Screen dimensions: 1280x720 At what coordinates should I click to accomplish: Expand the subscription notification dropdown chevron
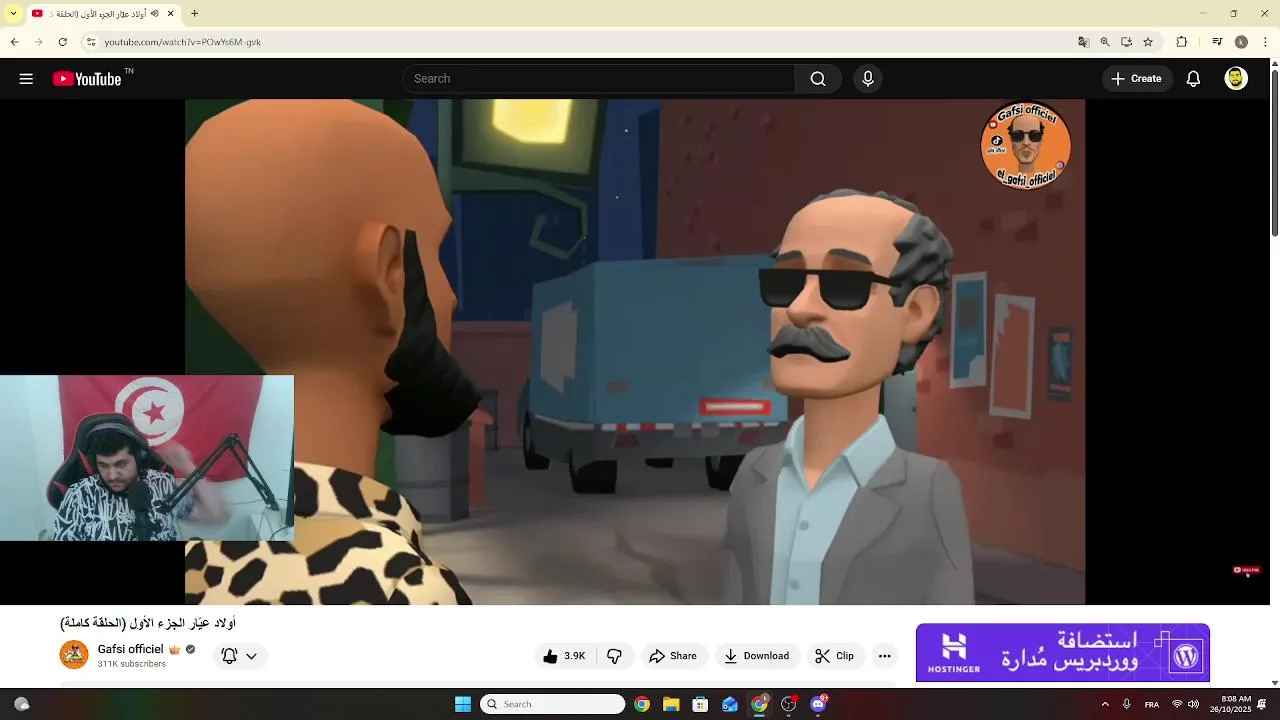(251, 656)
